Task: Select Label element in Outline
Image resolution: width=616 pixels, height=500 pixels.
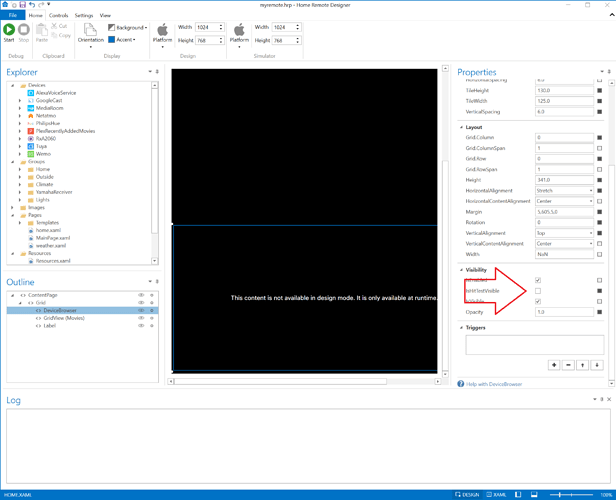Action: [x=50, y=326]
